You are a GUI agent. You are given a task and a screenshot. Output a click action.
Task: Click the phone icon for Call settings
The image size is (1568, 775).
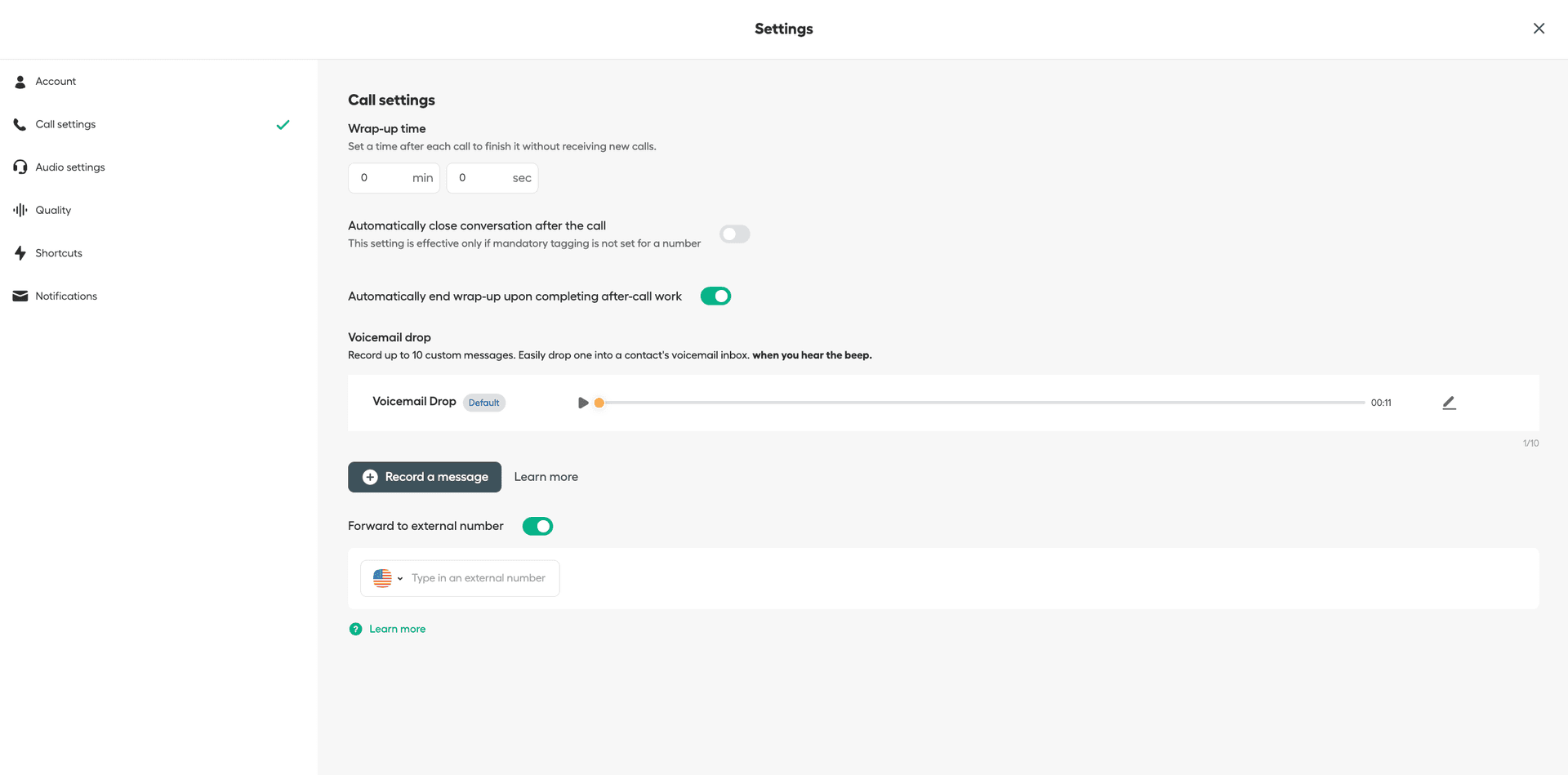click(x=20, y=125)
